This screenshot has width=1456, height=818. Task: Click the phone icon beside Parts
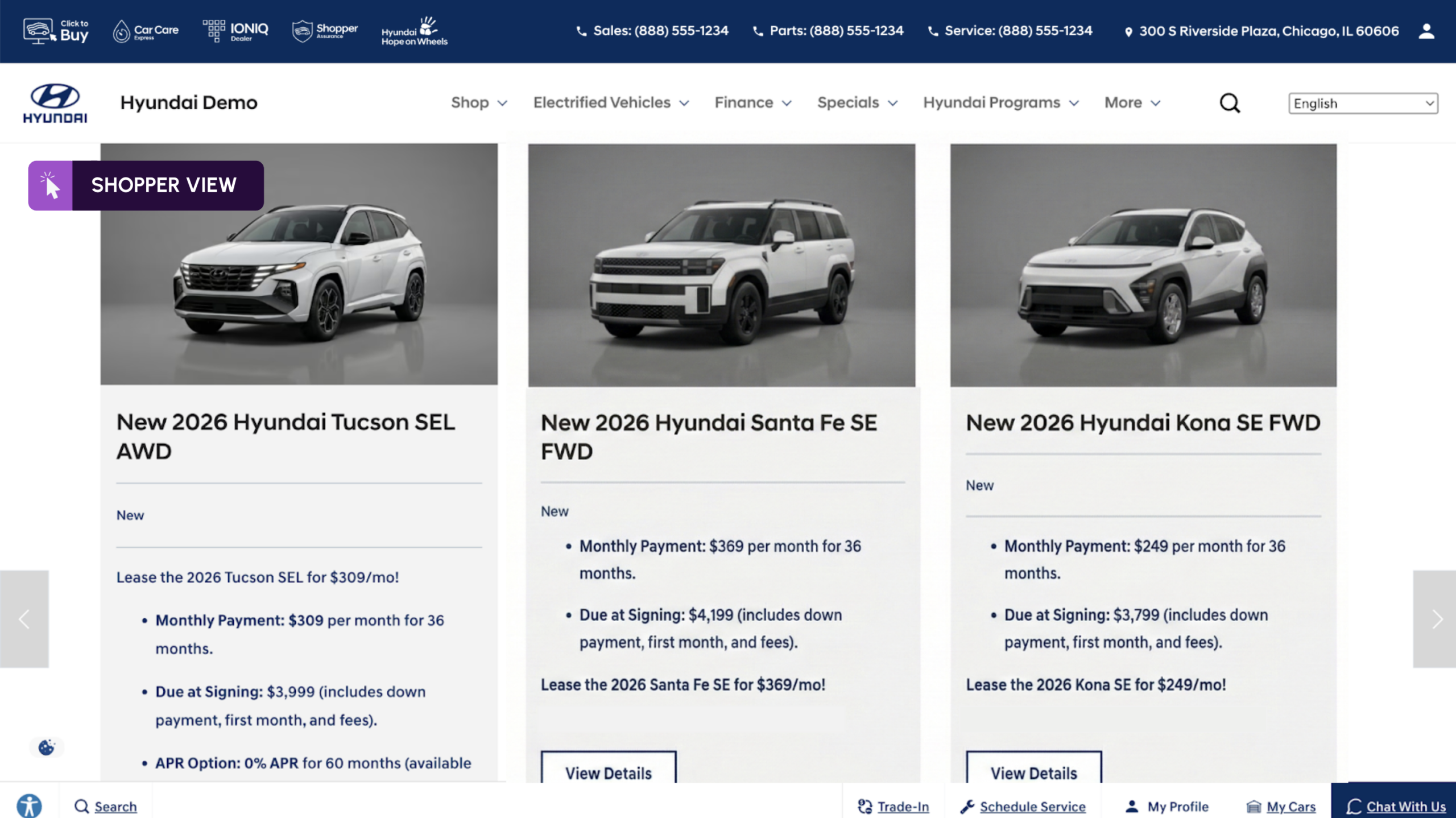[758, 31]
